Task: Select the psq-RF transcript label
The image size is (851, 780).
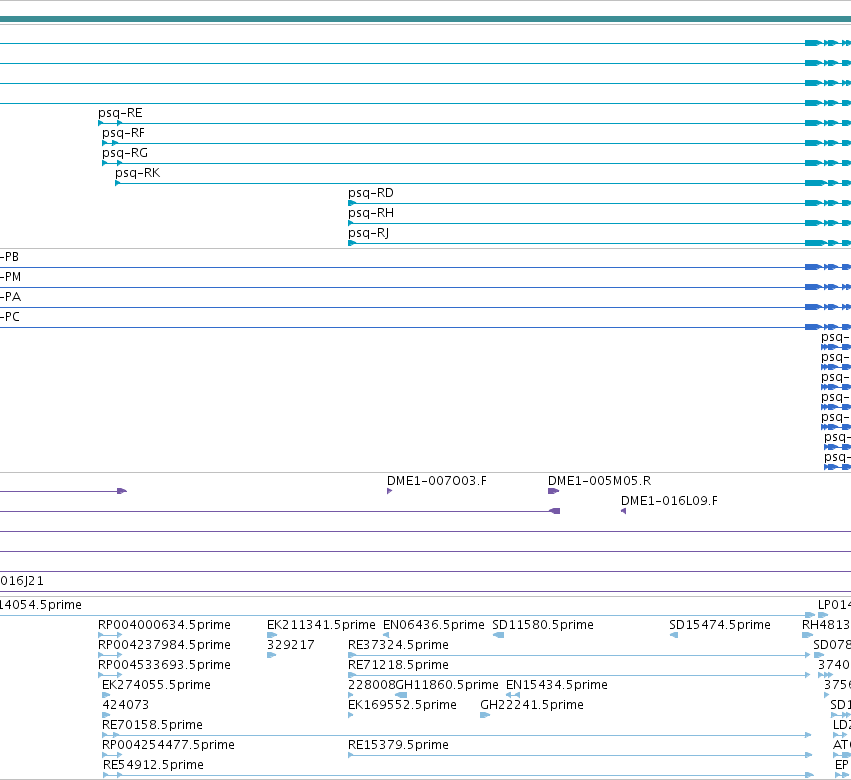Action: click(x=123, y=133)
